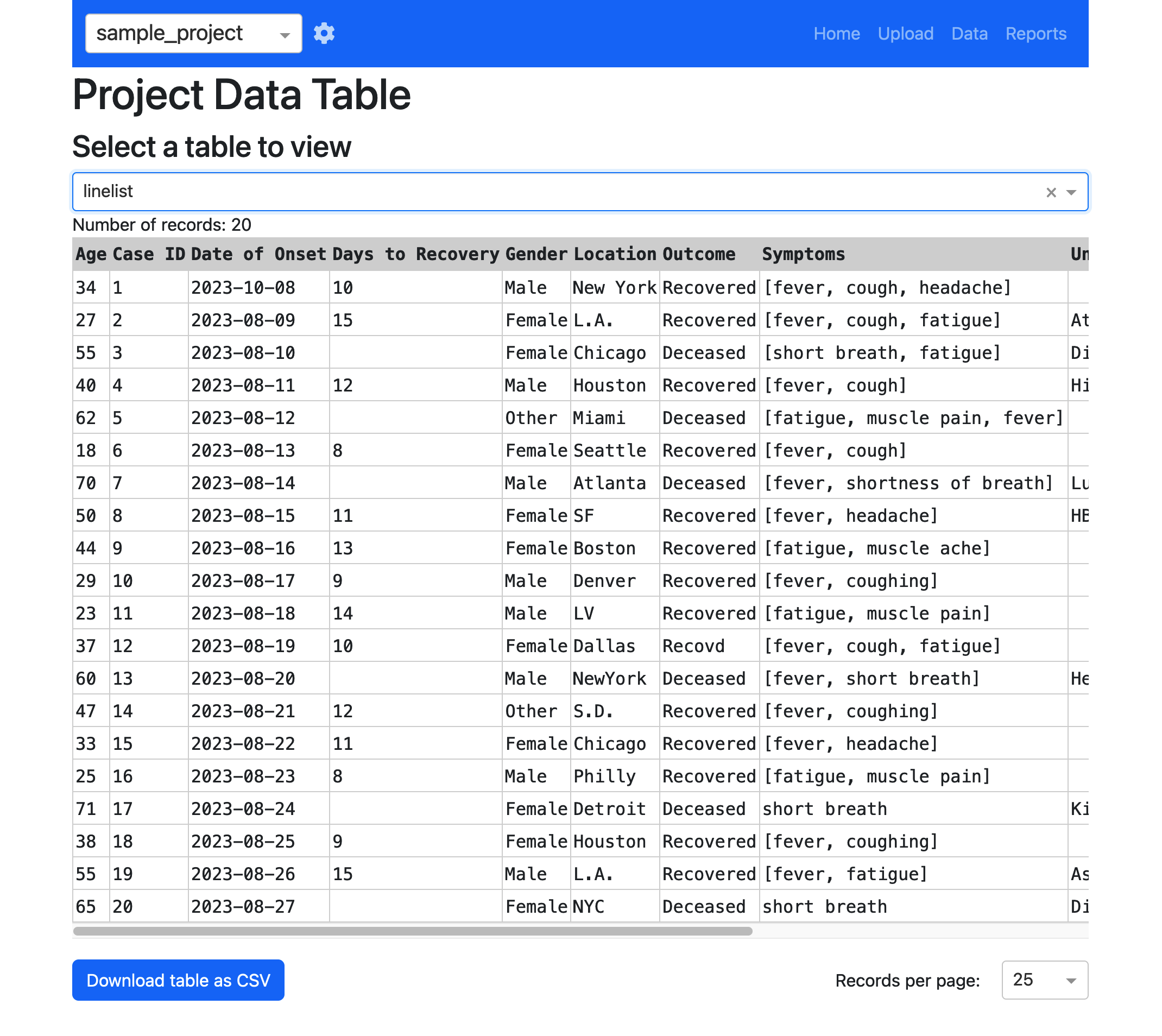Image resolution: width=1162 pixels, height=1036 pixels.
Task: Clear the linelist table selection
Action: click(x=1050, y=192)
